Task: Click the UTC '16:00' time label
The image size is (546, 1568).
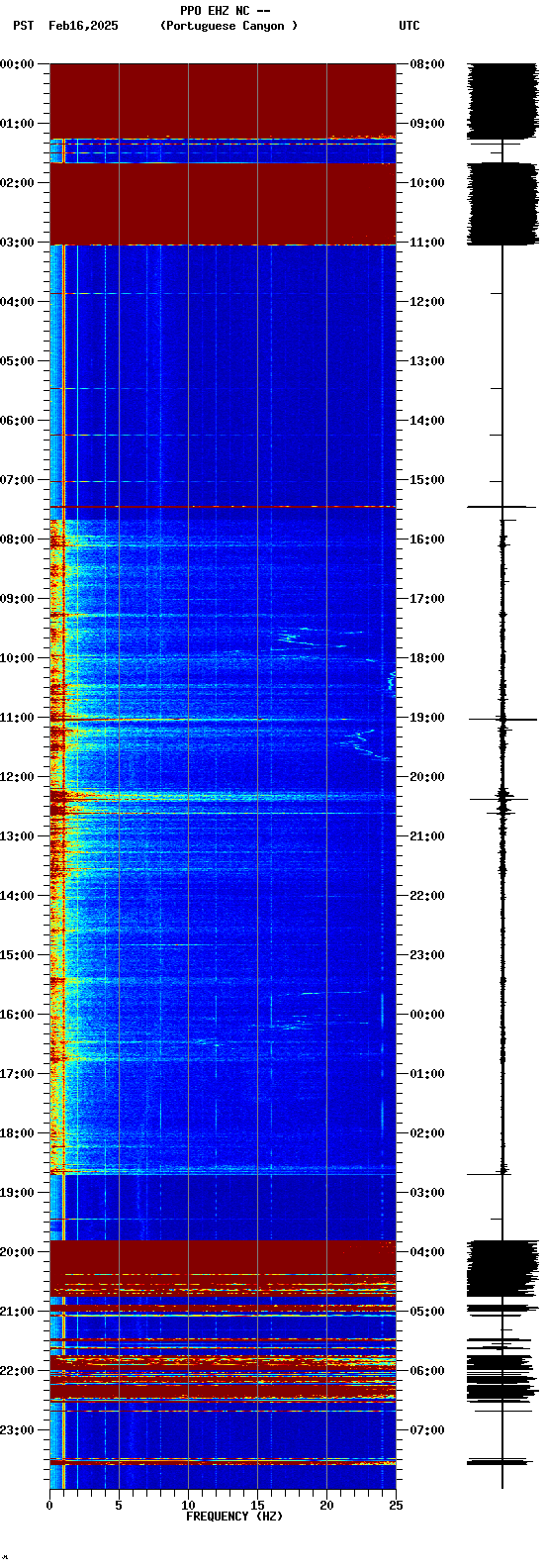Action: point(427,539)
